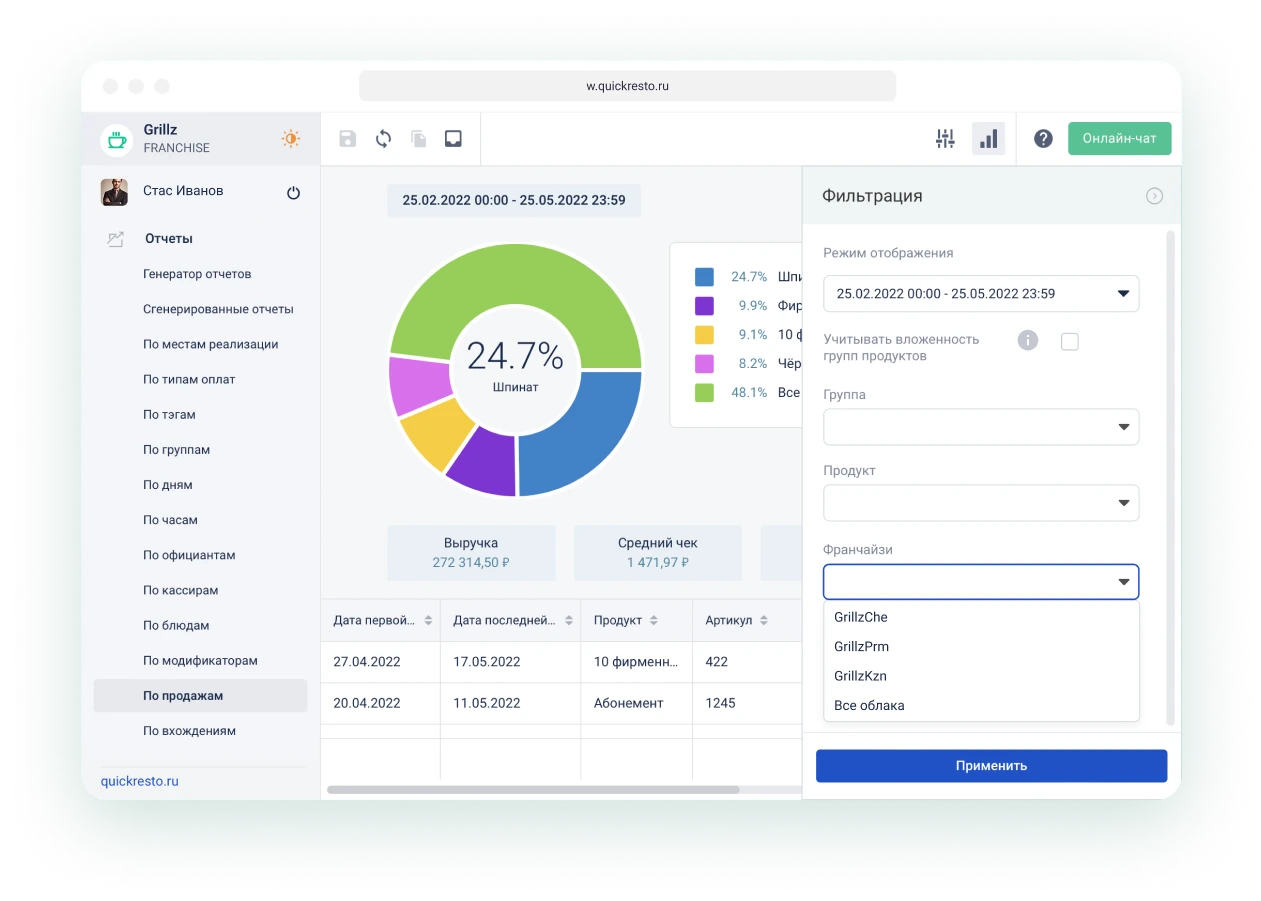Open the По дням report
1261x901 pixels.
(x=167, y=485)
